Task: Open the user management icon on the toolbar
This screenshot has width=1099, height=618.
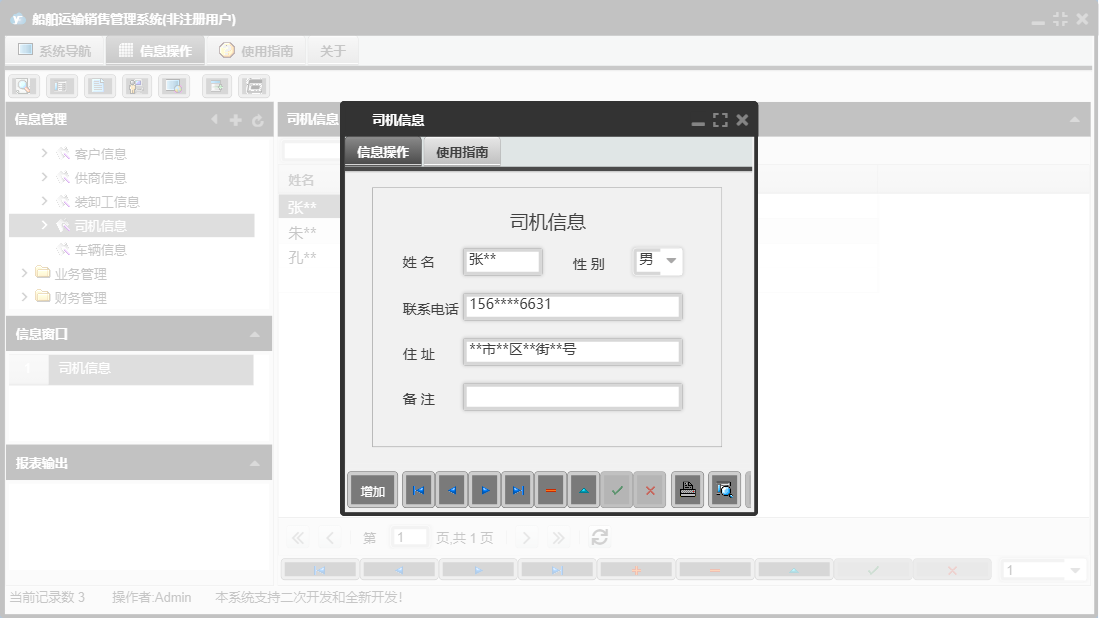Action: (x=137, y=85)
